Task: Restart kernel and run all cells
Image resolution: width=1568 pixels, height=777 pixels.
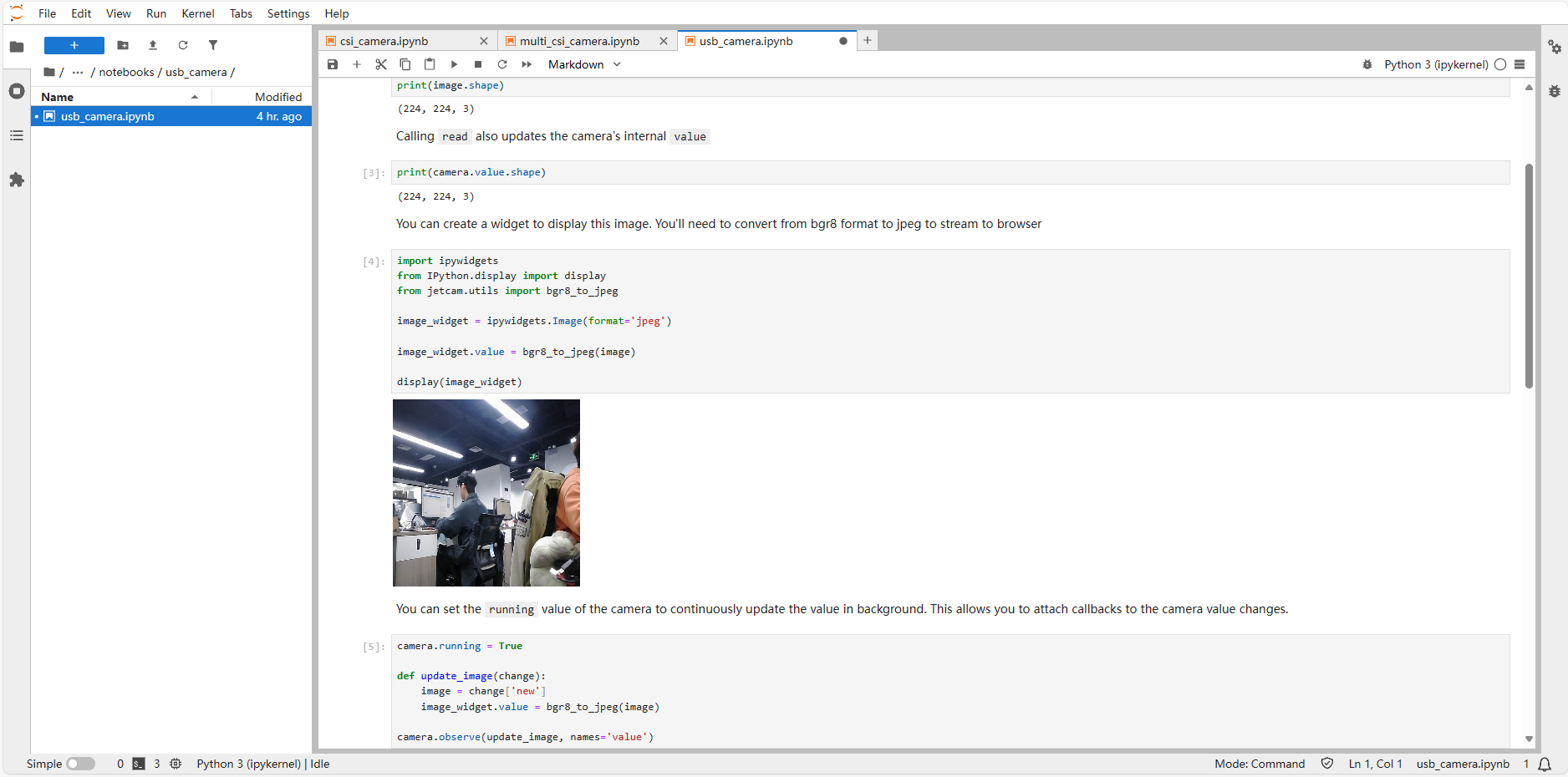Action: tap(527, 64)
